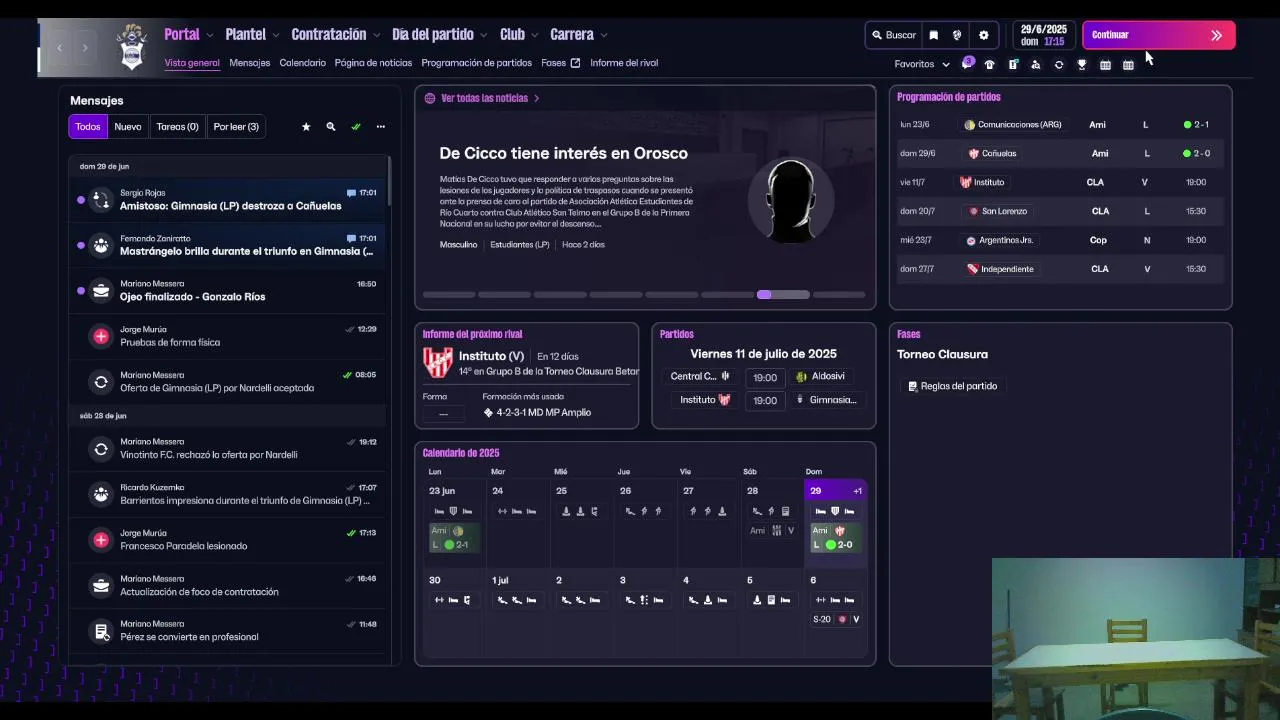Screen dimensions: 1280x720
Task: Click medical cross icon on Pruebas de forma física
Action: (x=101, y=336)
